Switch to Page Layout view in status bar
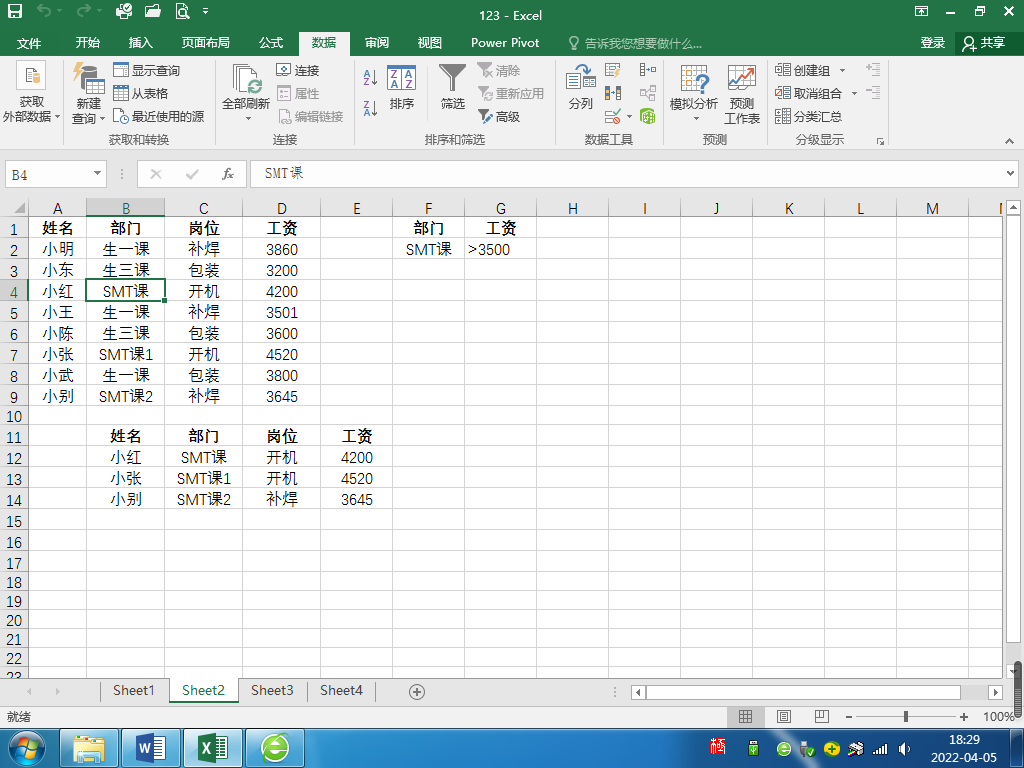The height and width of the screenshot is (768, 1024). [x=783, y=716]
